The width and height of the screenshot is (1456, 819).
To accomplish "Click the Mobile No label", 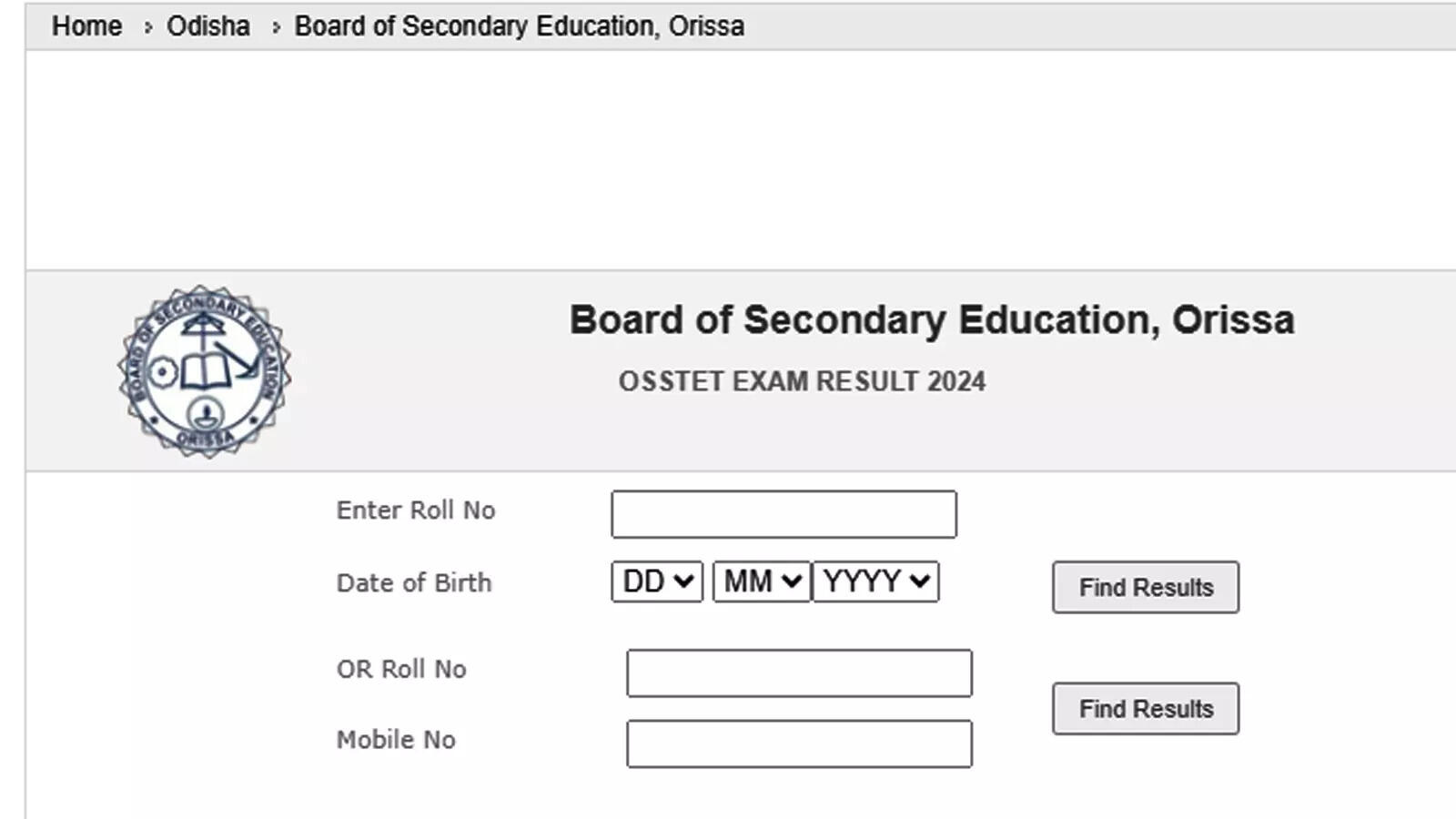I will [396, 740].
